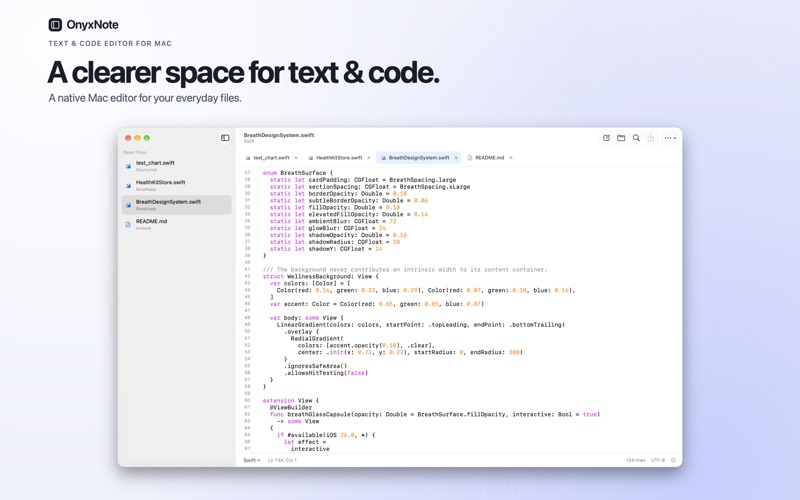
Task: Click Swift icon next to sidebar BreathDesignSystem.swift
Action: pyautogui.click(x=128, y=205)
